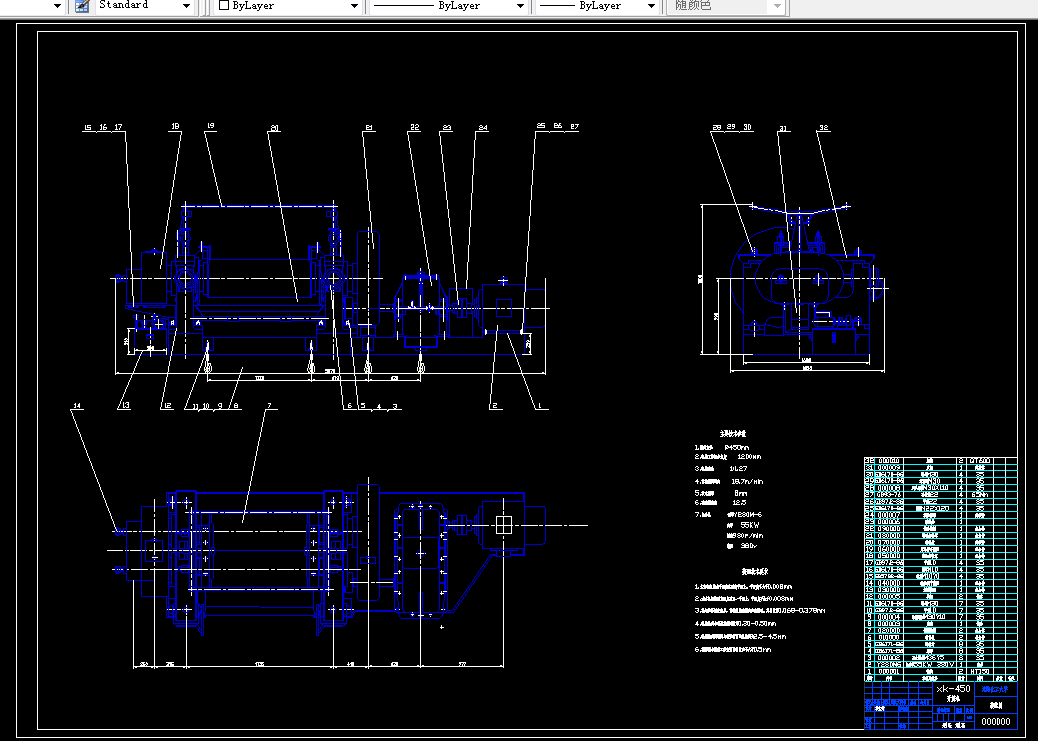Screen dimensions: 1038x741
Task: Pick balloon number 1
Action: 540,406
